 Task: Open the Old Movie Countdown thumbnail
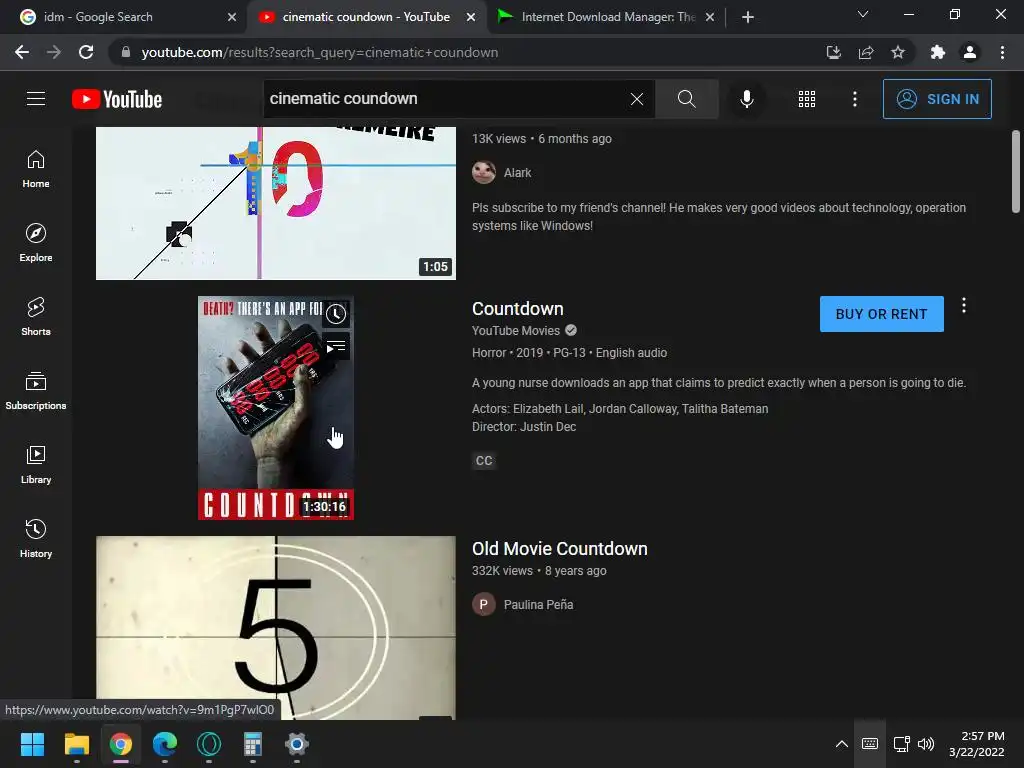(x=276, y=628)
